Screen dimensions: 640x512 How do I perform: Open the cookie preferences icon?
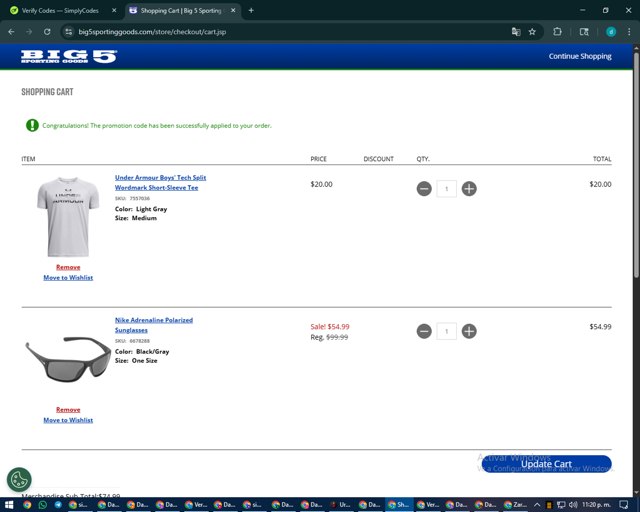[19, 479]
